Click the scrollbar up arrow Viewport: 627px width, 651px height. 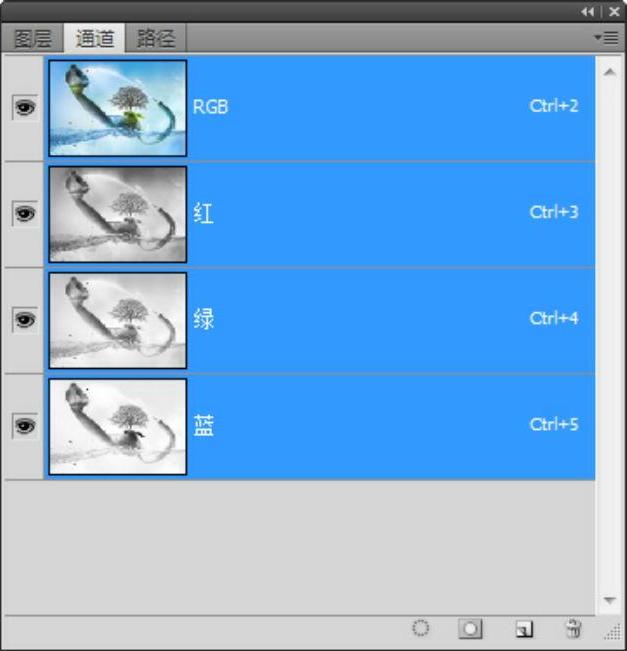pyautogui.click(x=610, y=72)
